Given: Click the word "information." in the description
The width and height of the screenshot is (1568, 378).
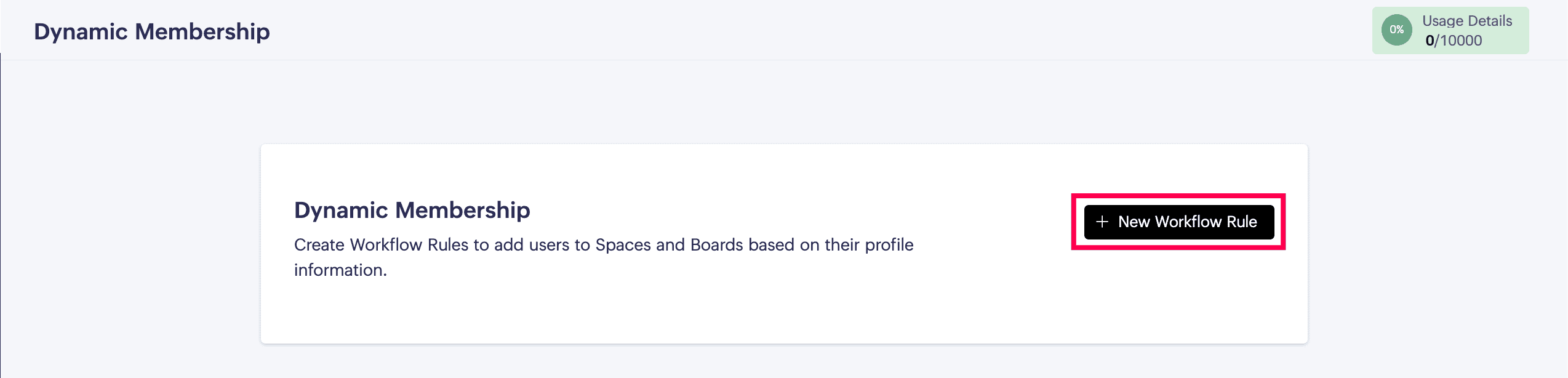Looking at the screenshot, I should (x=340, y=270).
